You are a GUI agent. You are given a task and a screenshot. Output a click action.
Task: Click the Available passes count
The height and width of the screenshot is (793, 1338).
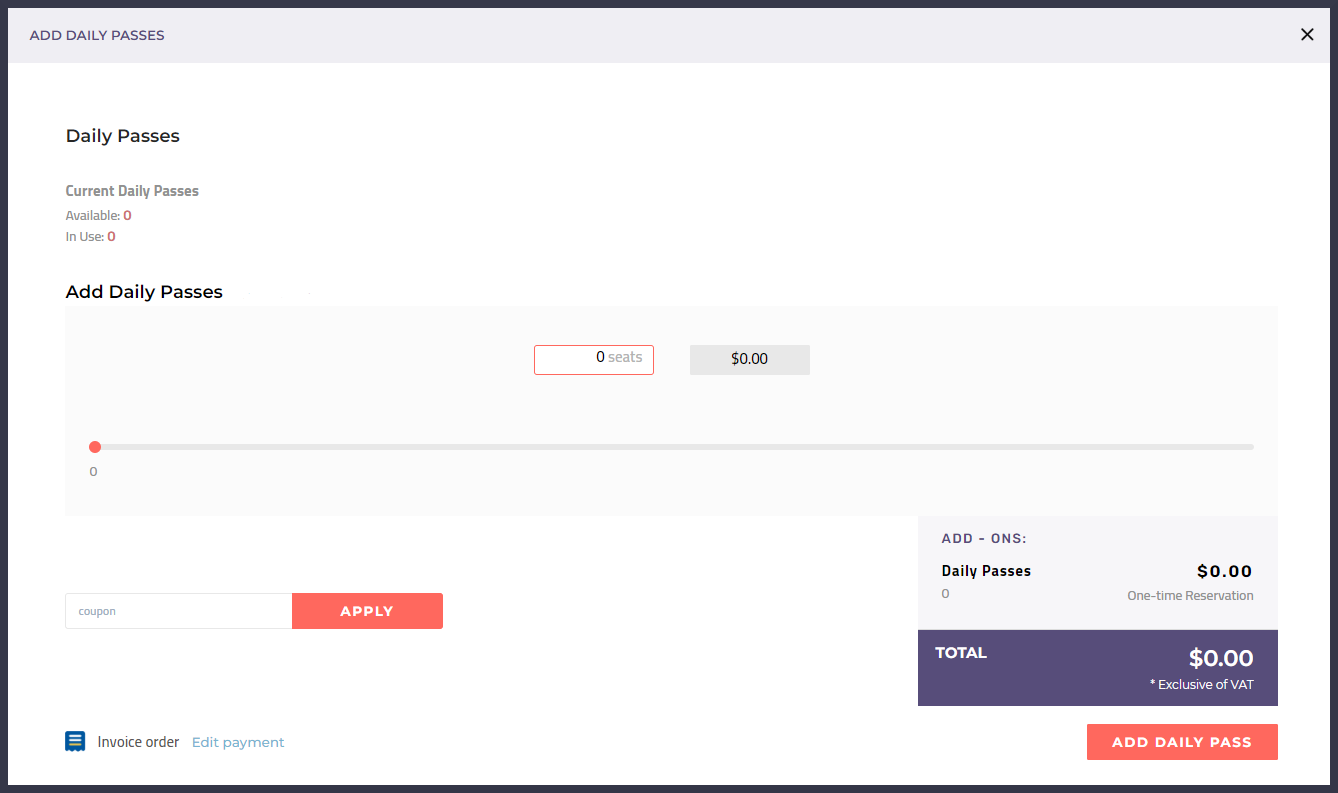128,215
